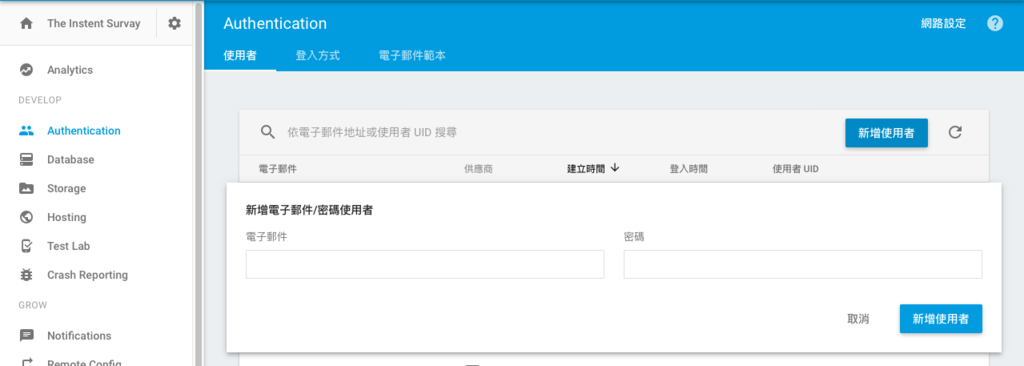Go to Storage in the sidebar
This screenshot has height=366, width=1024.
pos(66,188)
